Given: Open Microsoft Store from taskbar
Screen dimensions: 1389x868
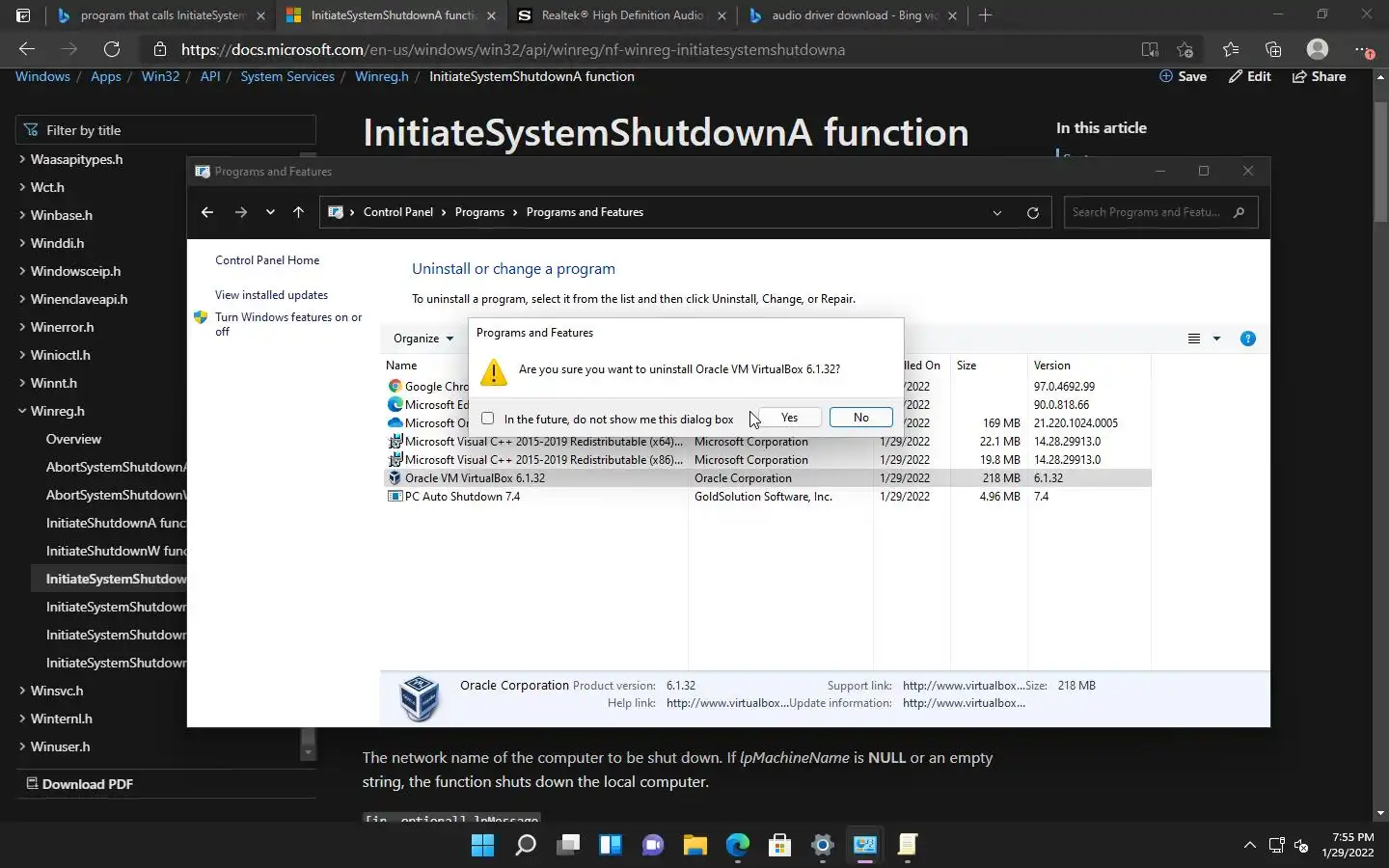Looking at the screenshot, I should click(780, 846).
